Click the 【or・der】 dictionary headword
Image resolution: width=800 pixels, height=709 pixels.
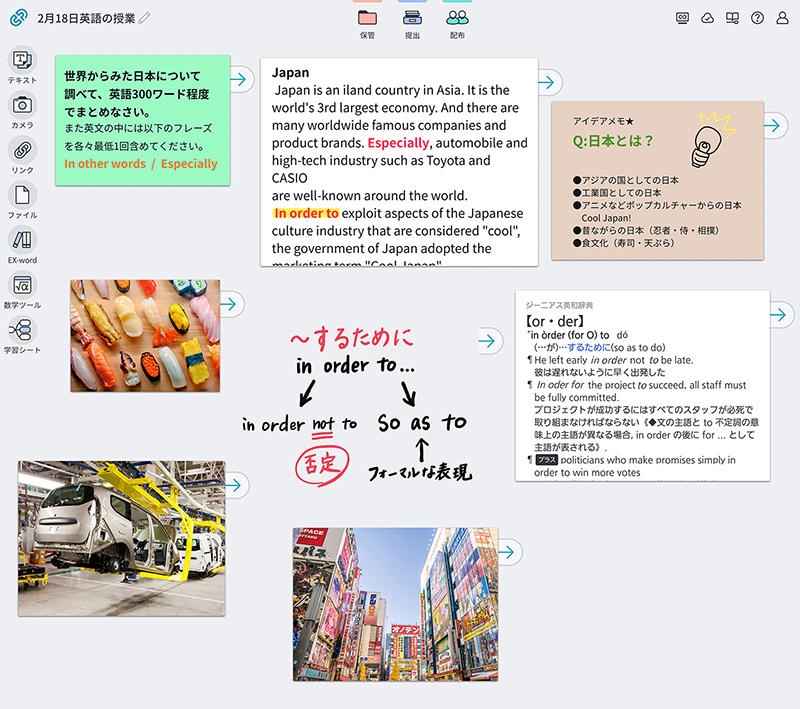tap(555, 321)
